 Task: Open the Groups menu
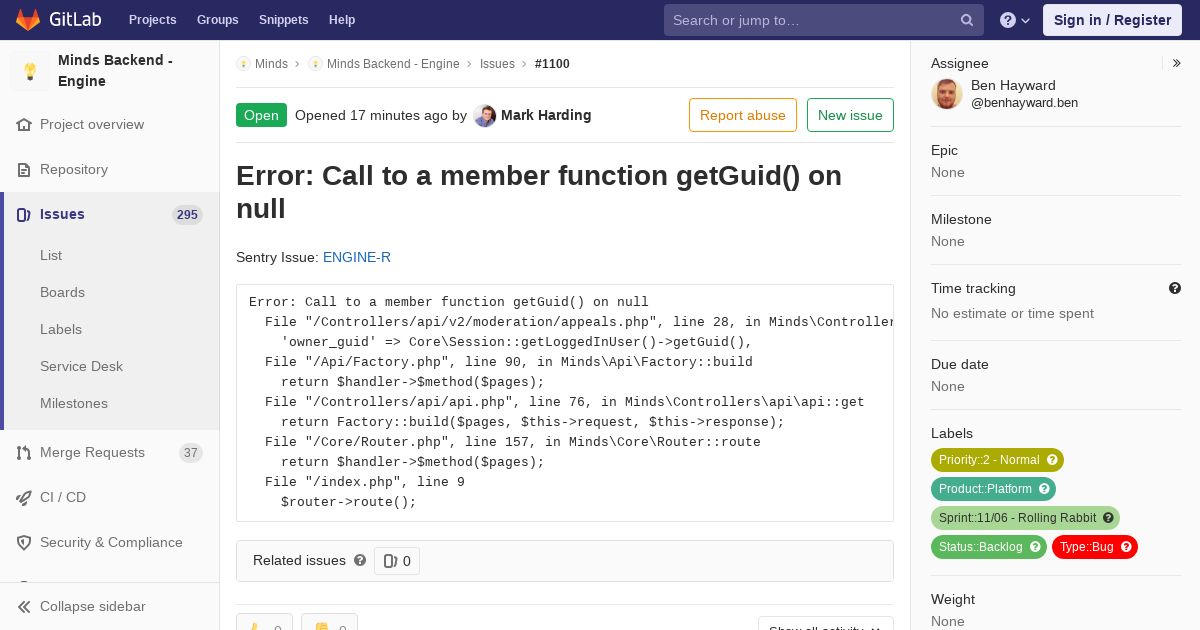[217, 20]
